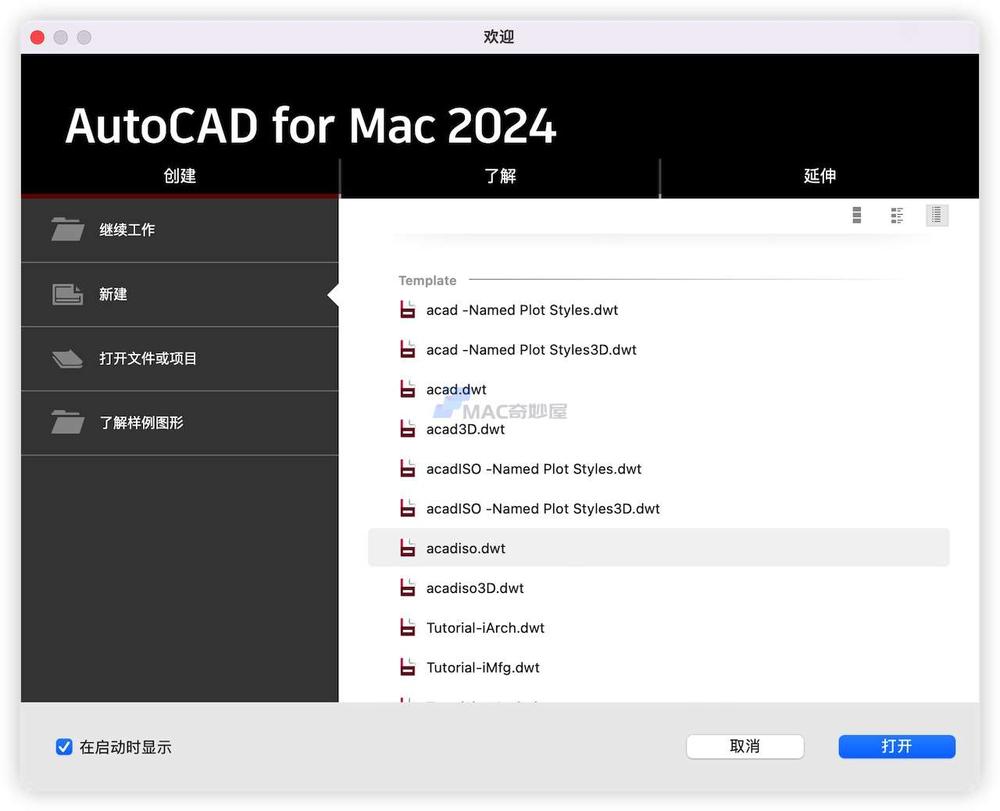
Task: Select 新建 in the sidebar
Action: coord(180,295)
